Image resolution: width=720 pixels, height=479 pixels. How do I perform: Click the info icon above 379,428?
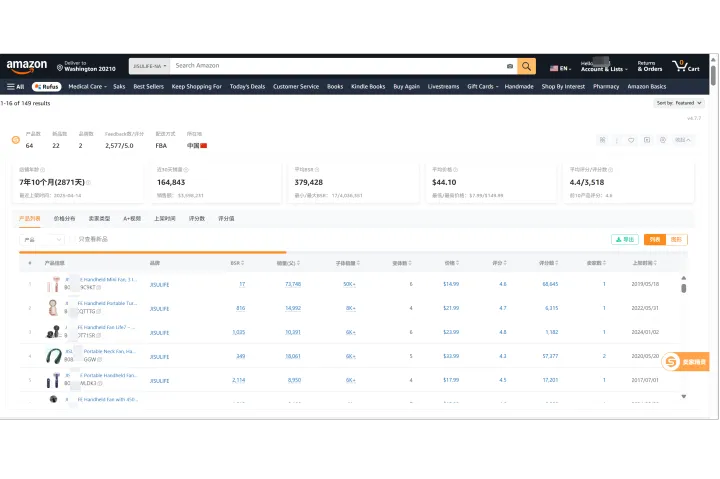pyautogui.click(x=317, y=170)
